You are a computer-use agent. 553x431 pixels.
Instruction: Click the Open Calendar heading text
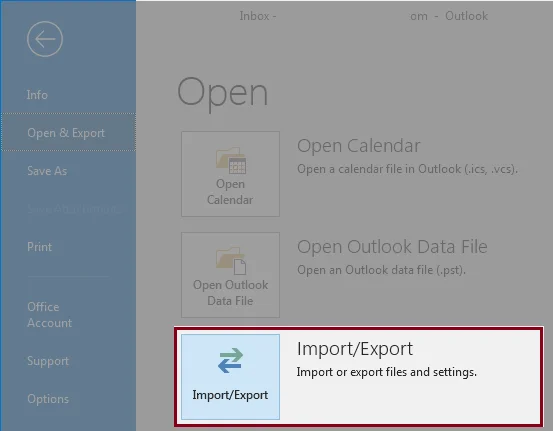[359, 146]
